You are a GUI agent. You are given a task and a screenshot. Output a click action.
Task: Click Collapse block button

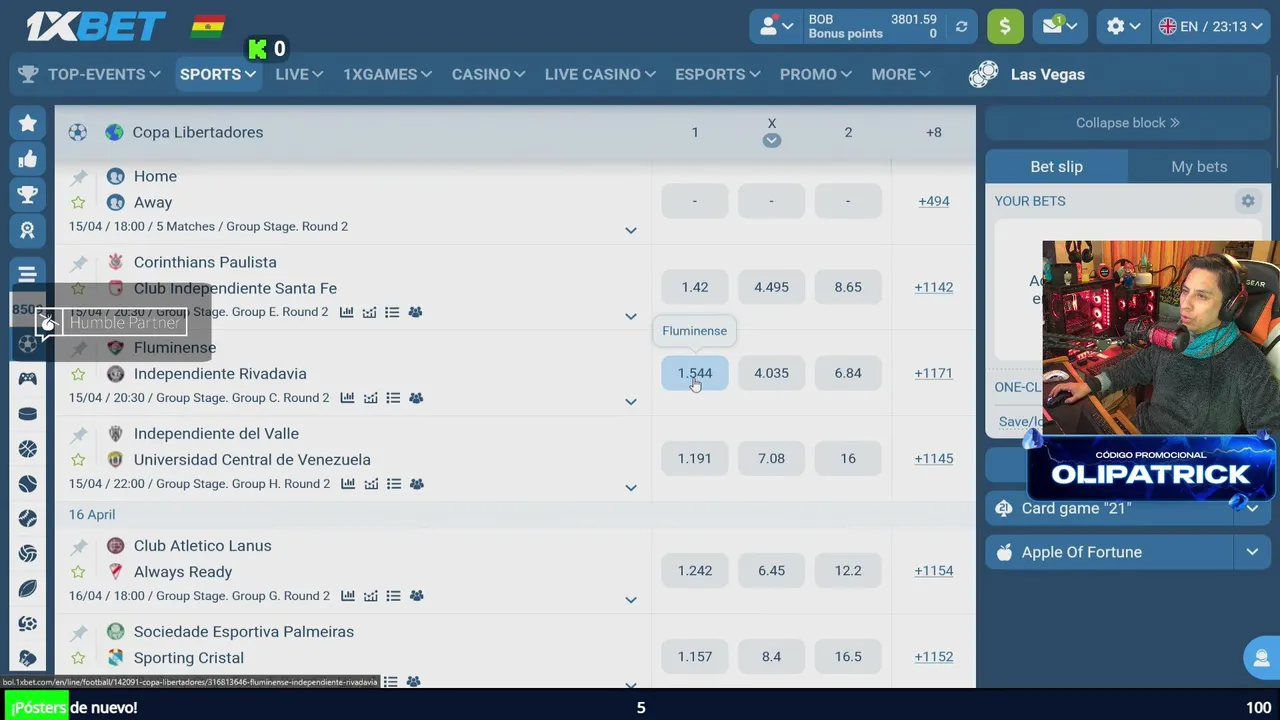[x=1128, y=123]
